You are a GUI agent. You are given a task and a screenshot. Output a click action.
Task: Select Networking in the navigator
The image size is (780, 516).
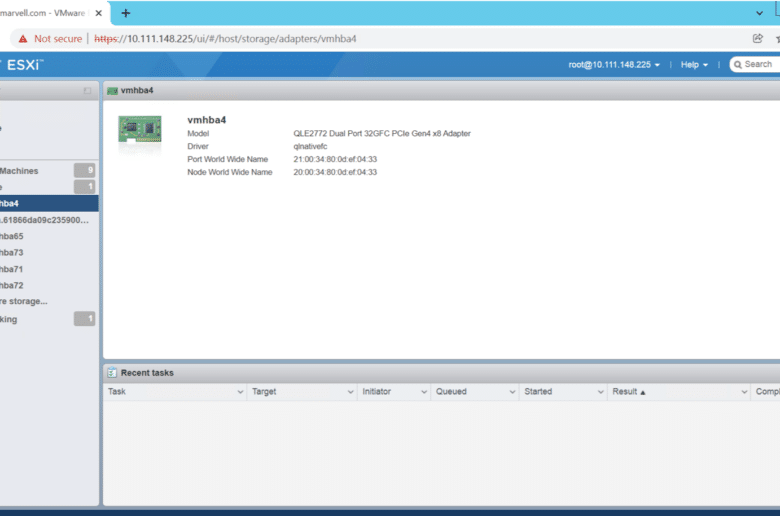[8, 319]
